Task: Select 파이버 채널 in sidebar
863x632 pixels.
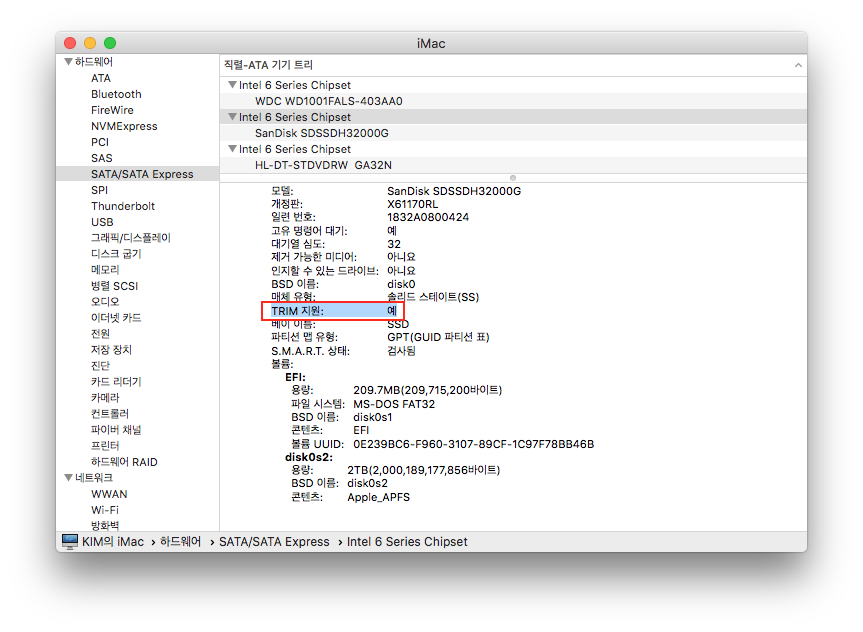Action: click(116, 429)
